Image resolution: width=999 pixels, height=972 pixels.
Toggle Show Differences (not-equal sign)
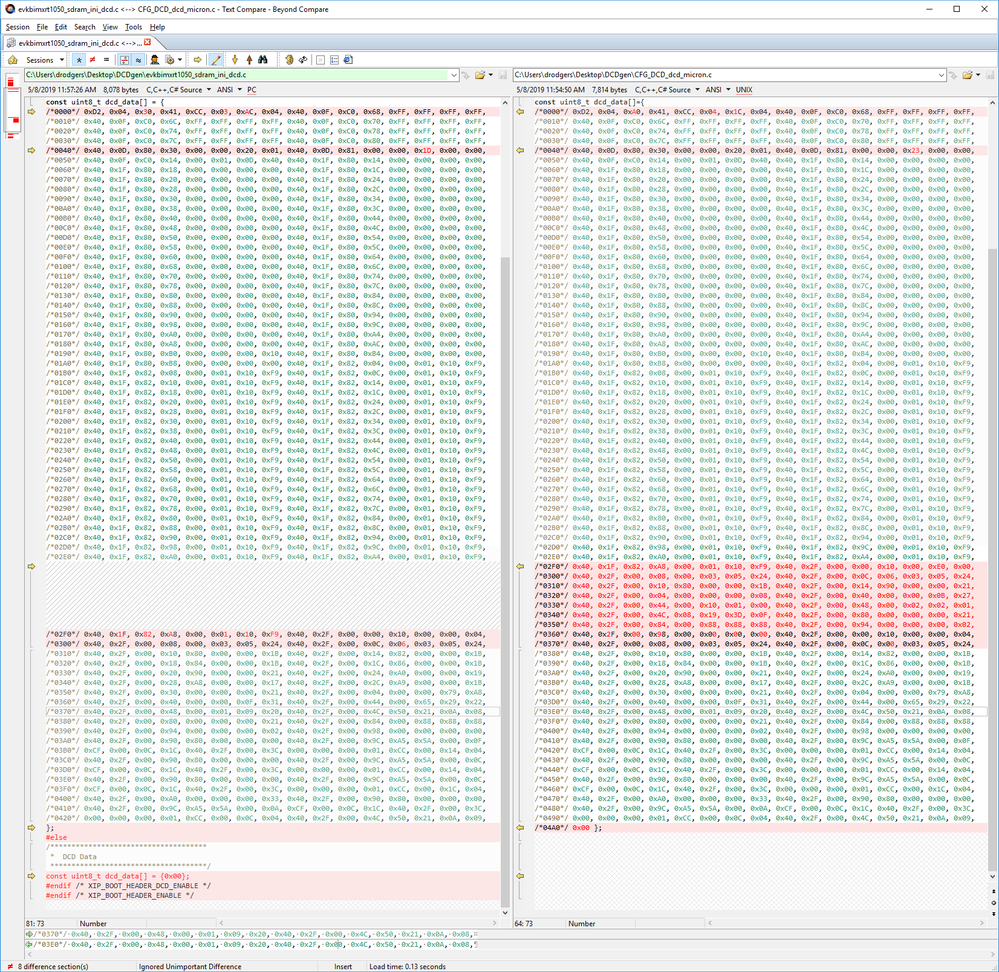[92, 60]
